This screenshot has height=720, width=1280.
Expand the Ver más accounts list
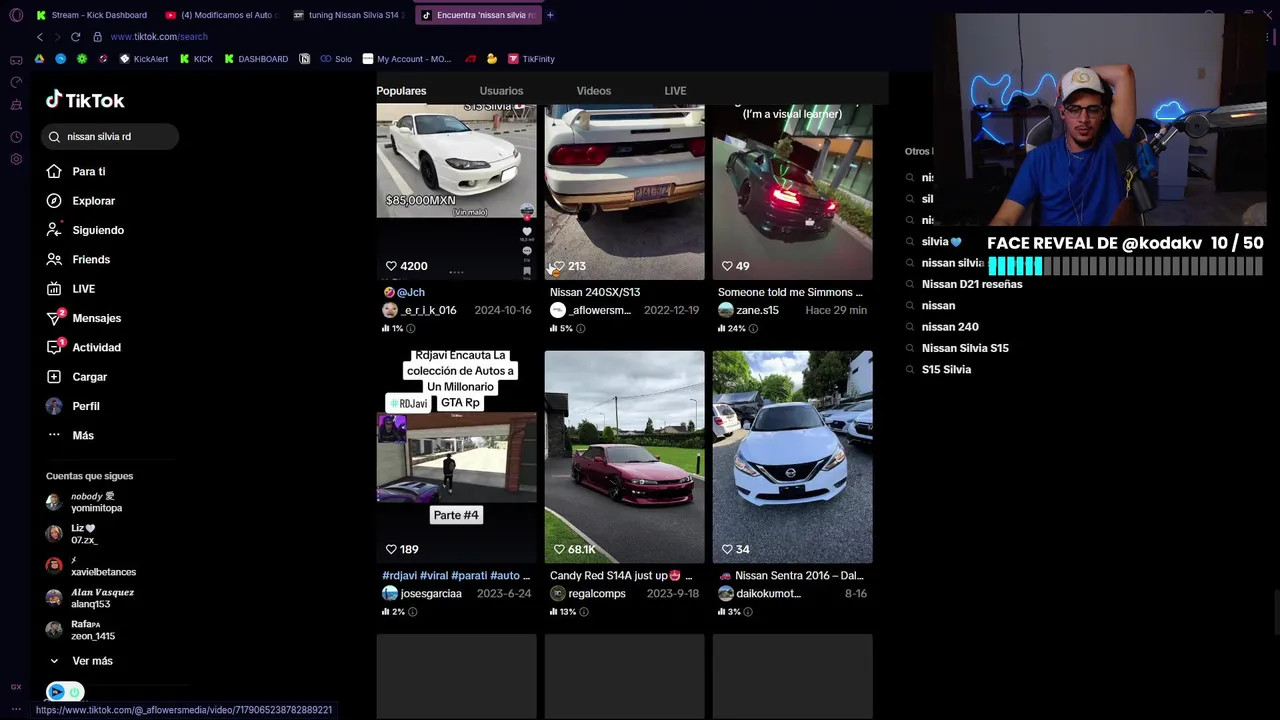82,661
